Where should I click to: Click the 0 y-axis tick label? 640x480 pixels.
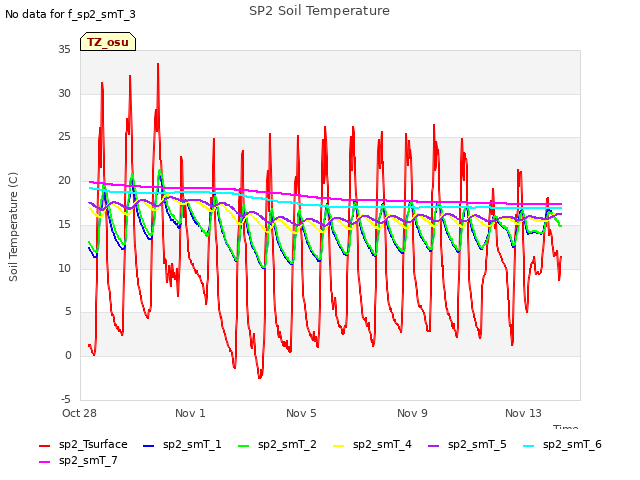click(68, 355)
